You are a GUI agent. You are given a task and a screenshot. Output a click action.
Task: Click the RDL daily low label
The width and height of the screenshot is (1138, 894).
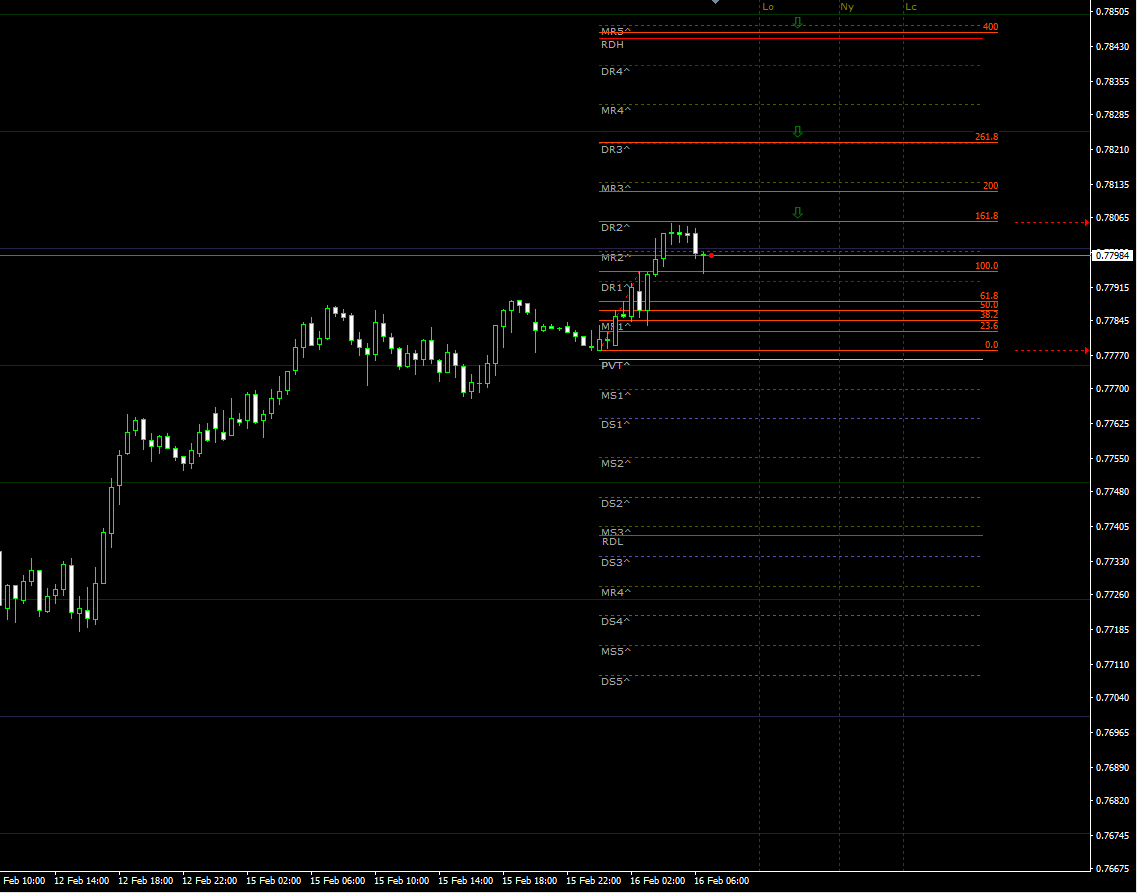611,541
